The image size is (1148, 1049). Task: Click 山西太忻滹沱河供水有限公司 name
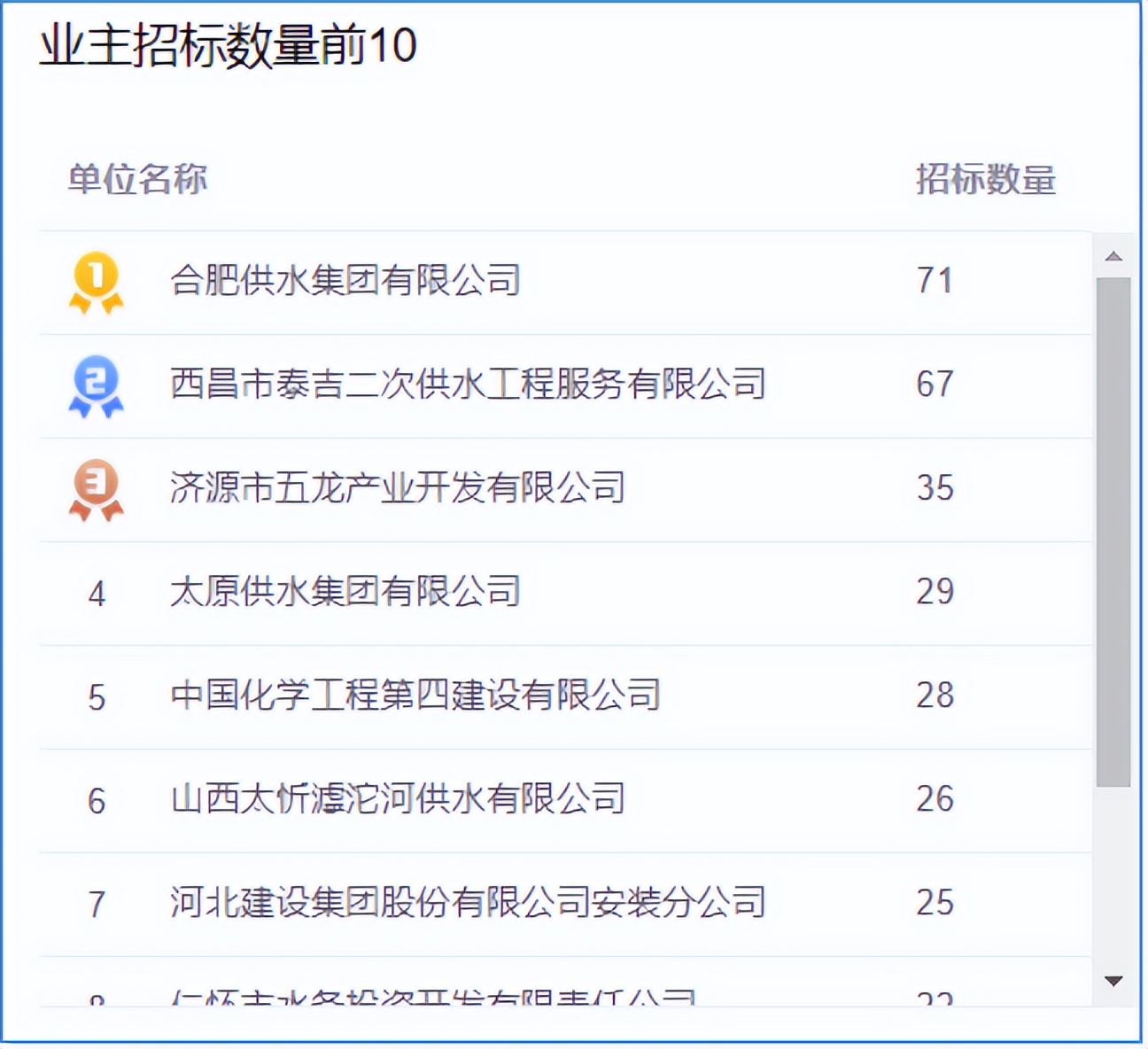(x=400, y=798)
